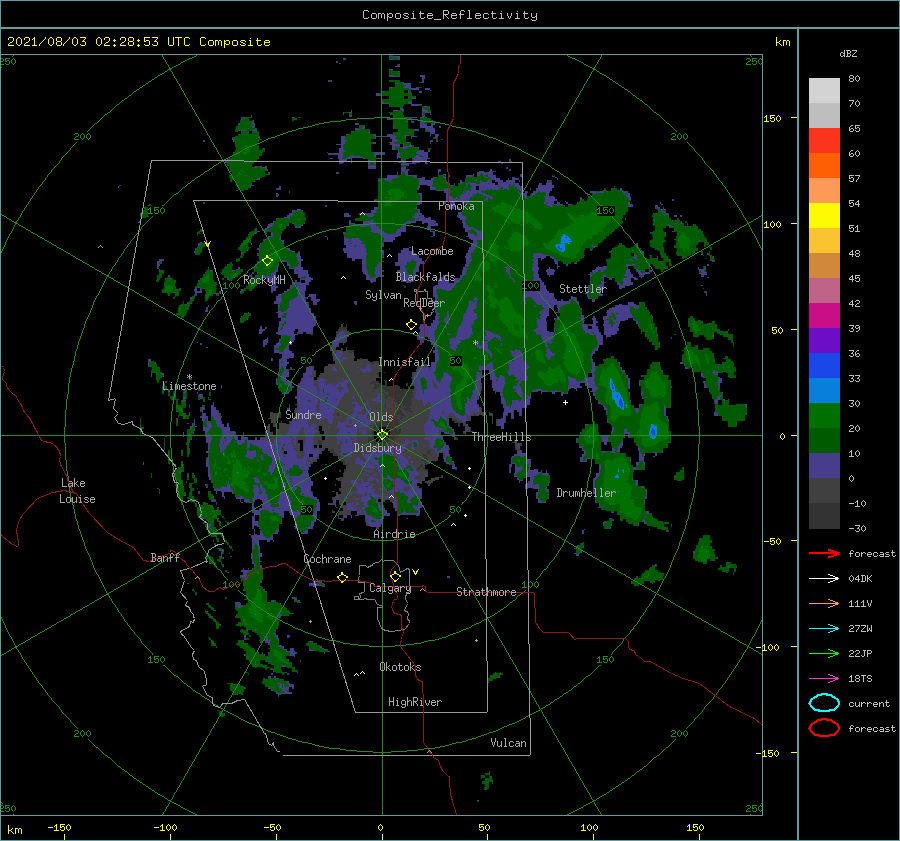
Task: Click the 2021/08/03 02:28:53 UTC timestamp
Action: (x=138, y=42)
